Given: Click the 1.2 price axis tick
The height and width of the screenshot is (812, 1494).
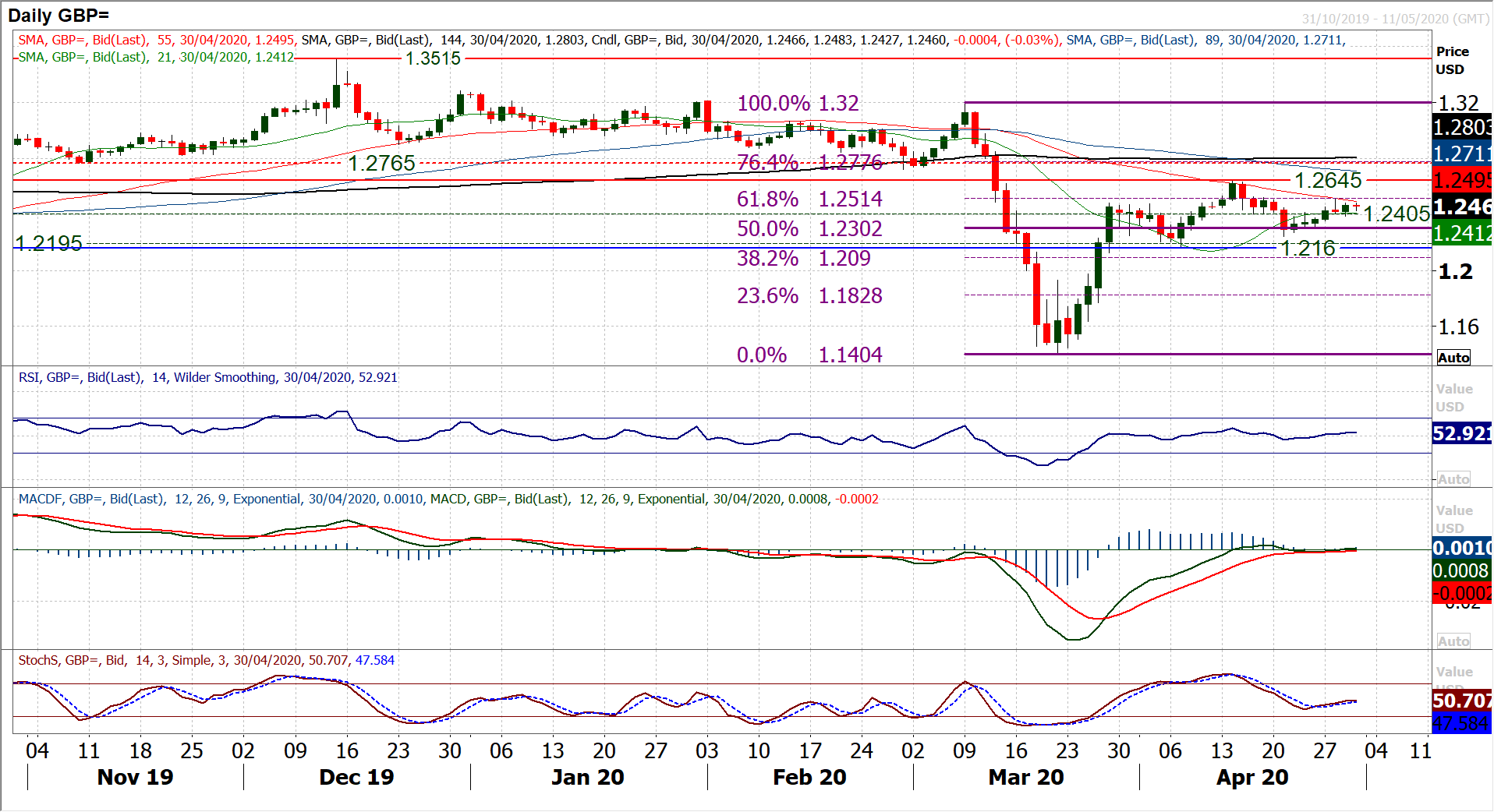Looking at the screenshot, I should (1455, 271).
